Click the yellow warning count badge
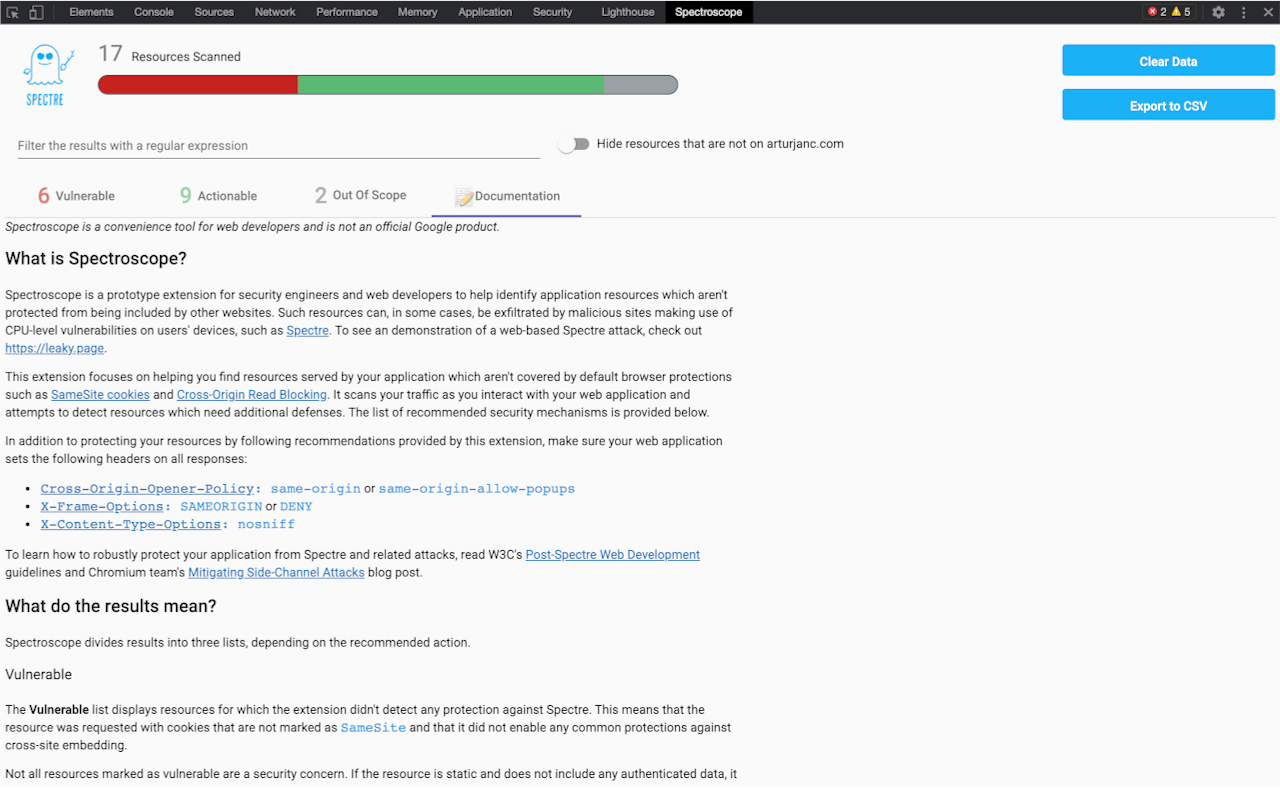Screen dimensions: 1280x800 [1181, 12]
